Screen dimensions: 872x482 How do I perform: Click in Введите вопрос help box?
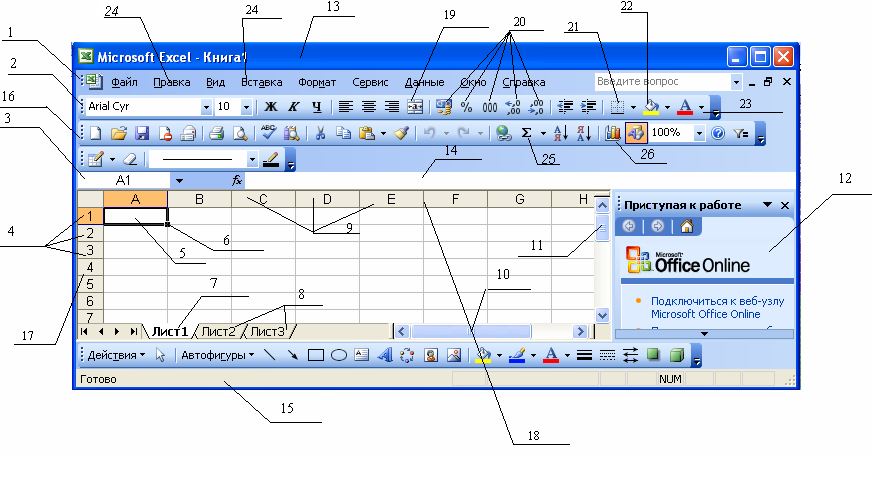662,82
